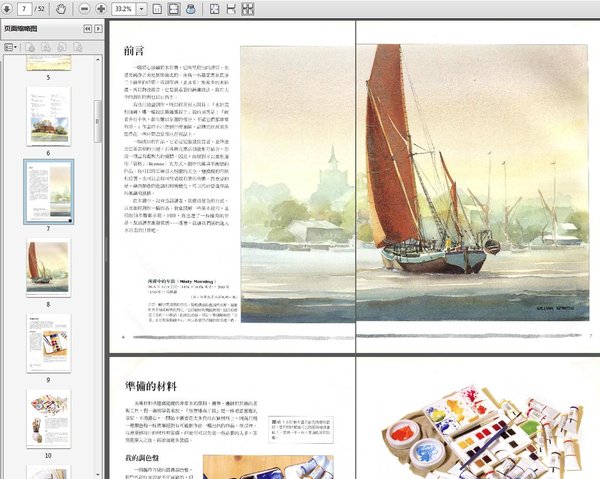Select the page 8 sailboat thumbnail

[48, 268]
